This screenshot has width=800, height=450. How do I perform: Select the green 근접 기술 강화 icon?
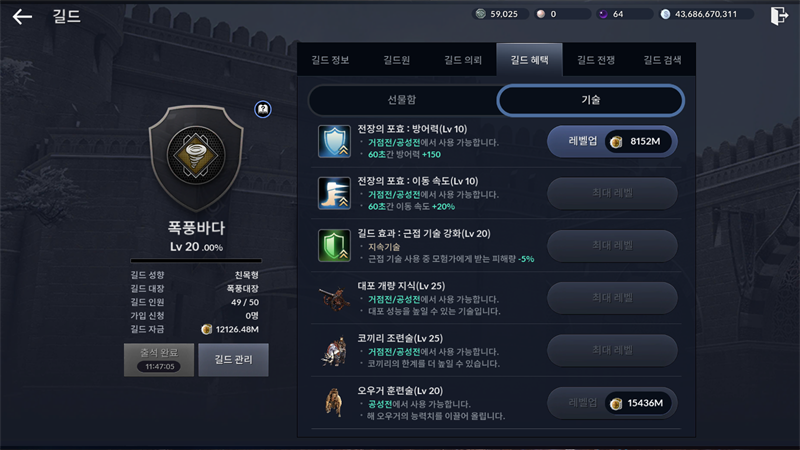334,245
